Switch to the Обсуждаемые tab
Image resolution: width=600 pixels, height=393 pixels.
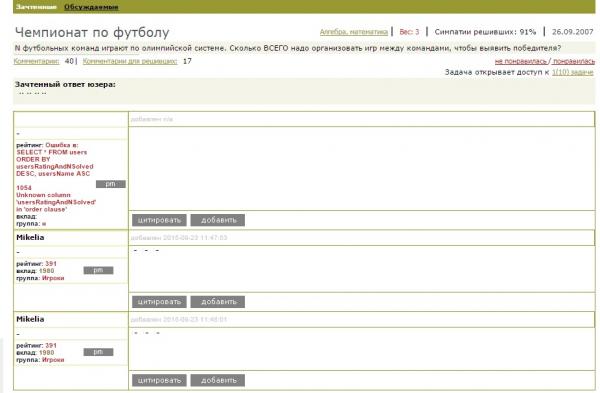[91, 7]
